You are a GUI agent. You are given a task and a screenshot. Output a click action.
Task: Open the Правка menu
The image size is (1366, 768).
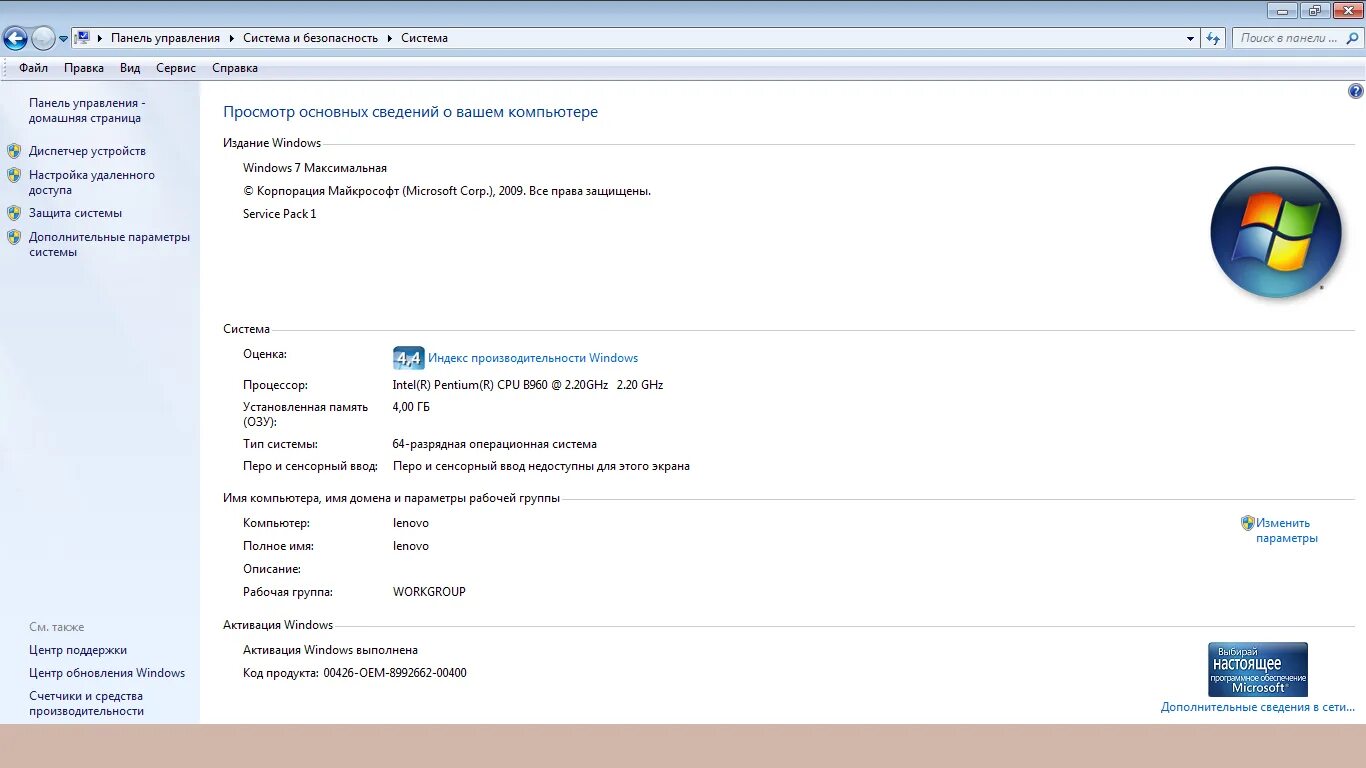tap(84, 68)
